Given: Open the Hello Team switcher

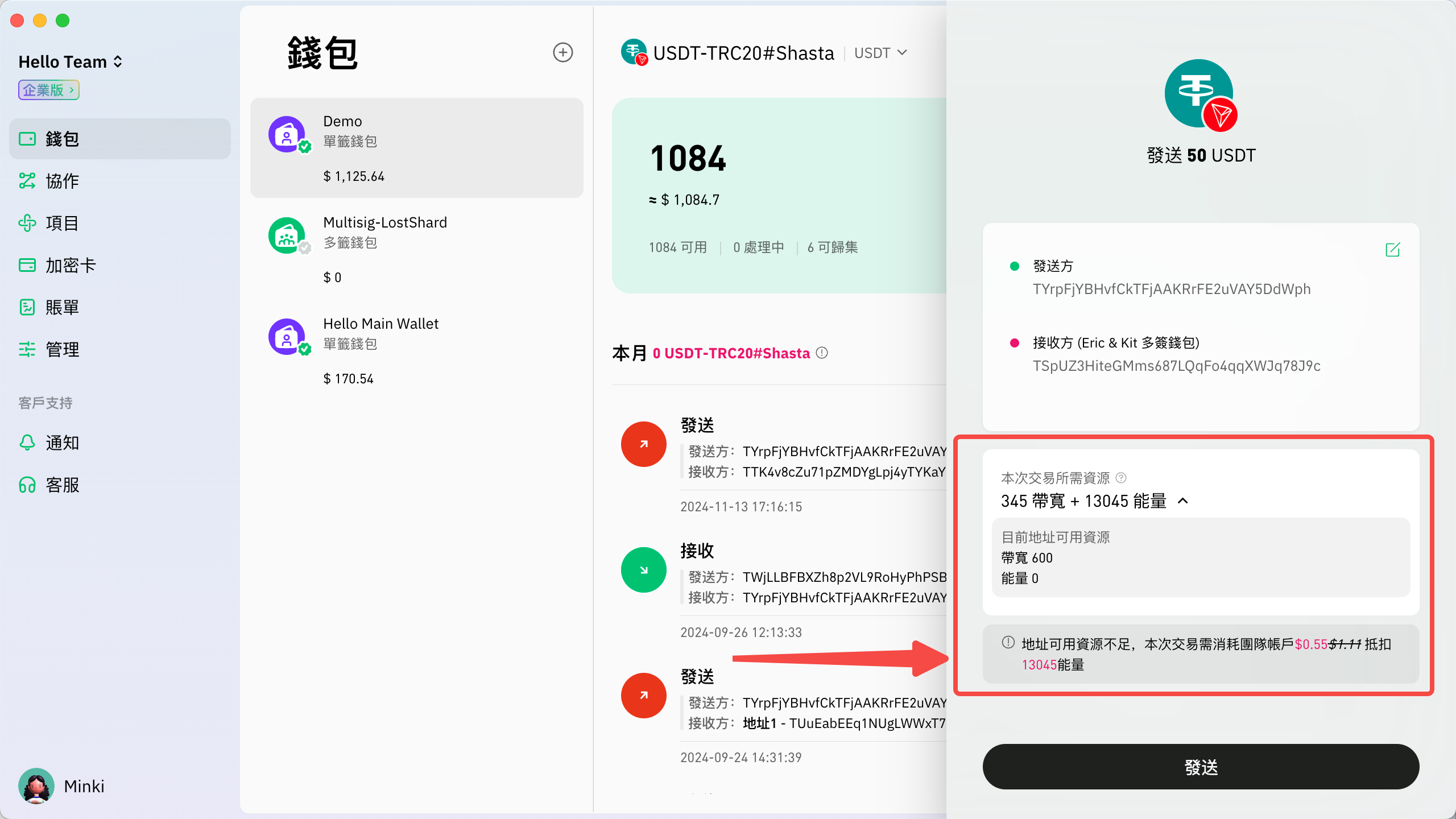Looking at the screenshot, I should point(71,61).
